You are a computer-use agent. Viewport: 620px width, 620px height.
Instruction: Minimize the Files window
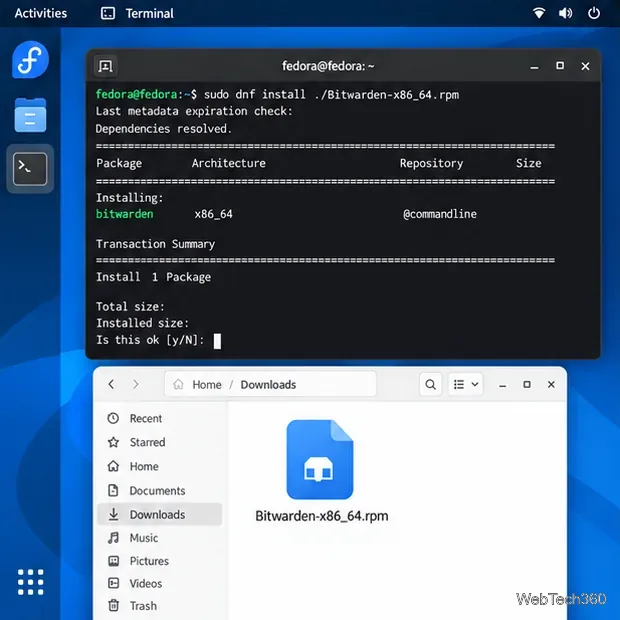coord(503,385)
